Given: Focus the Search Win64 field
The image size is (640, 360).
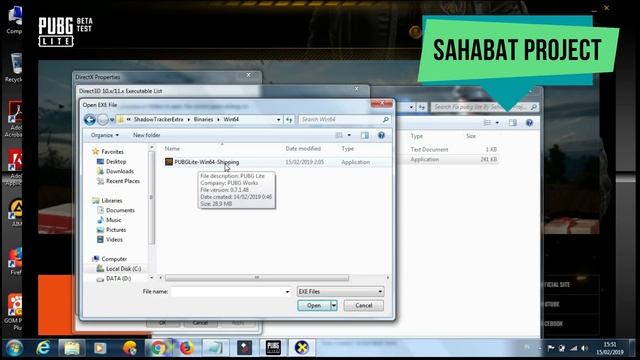Looking at the screenshot, I should pyautogui.click(x=340, y=120).
